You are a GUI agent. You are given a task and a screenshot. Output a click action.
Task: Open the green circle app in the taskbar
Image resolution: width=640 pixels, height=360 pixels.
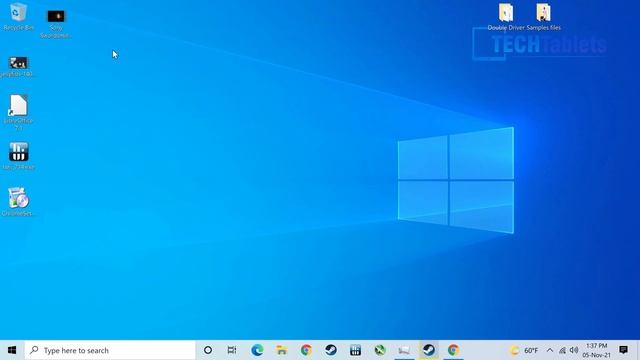[380, 350]
